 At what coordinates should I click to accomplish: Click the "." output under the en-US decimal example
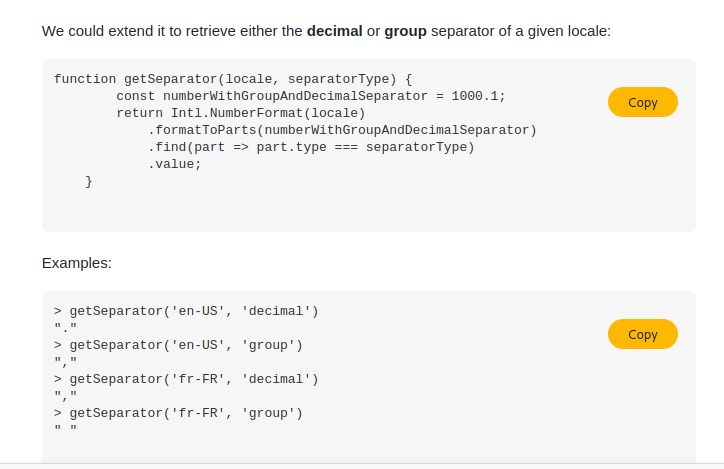pos(66,328)
